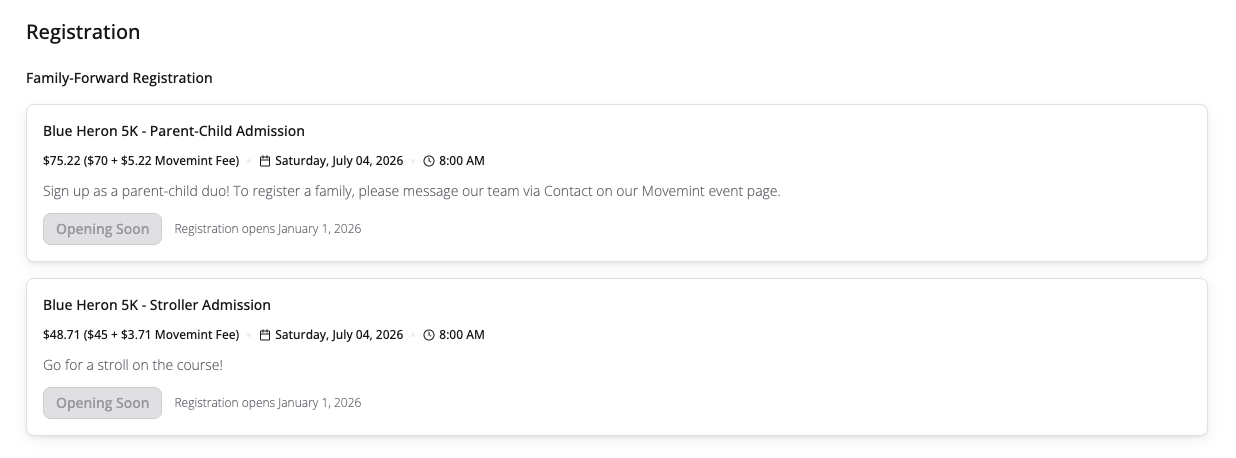Screen dimensions: 1236x458
Task: Click the 8:00 AM time in the Stroller card
Action: click(x=462, y=335)
